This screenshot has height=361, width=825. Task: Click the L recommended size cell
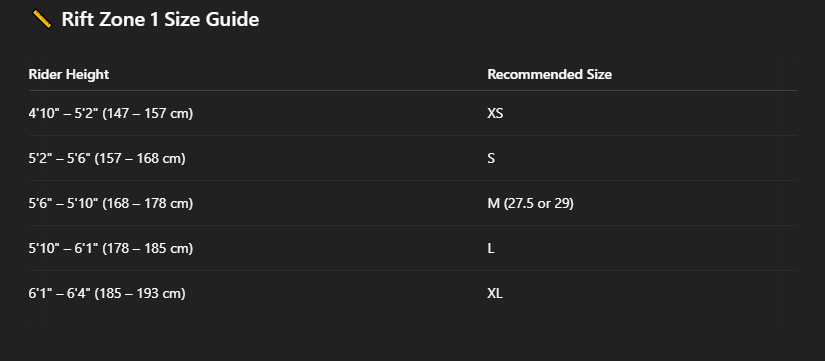coord(491,248)
